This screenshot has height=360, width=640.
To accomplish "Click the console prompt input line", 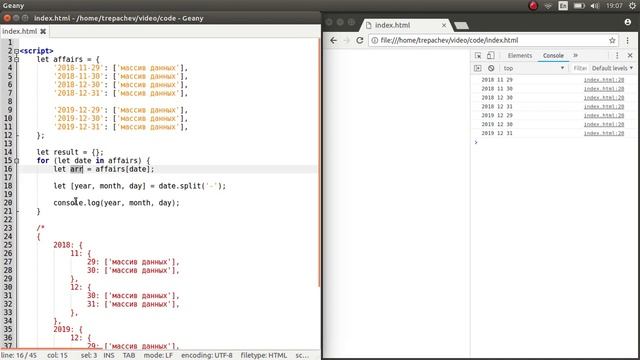I will tap(555, 142).
